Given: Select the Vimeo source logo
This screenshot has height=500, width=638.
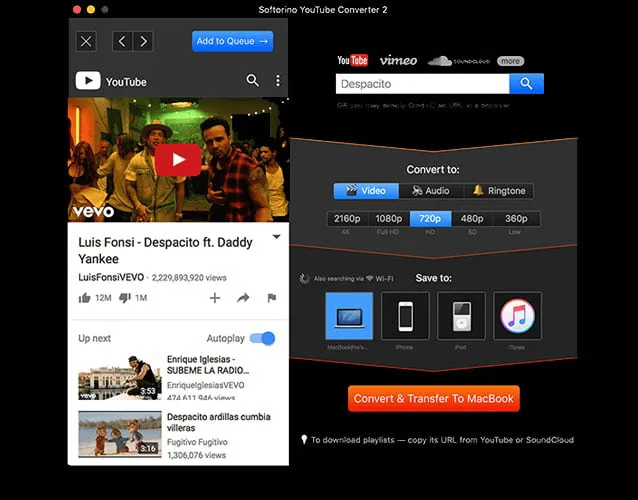Looking at the screenshot, I should coord(398,61).
